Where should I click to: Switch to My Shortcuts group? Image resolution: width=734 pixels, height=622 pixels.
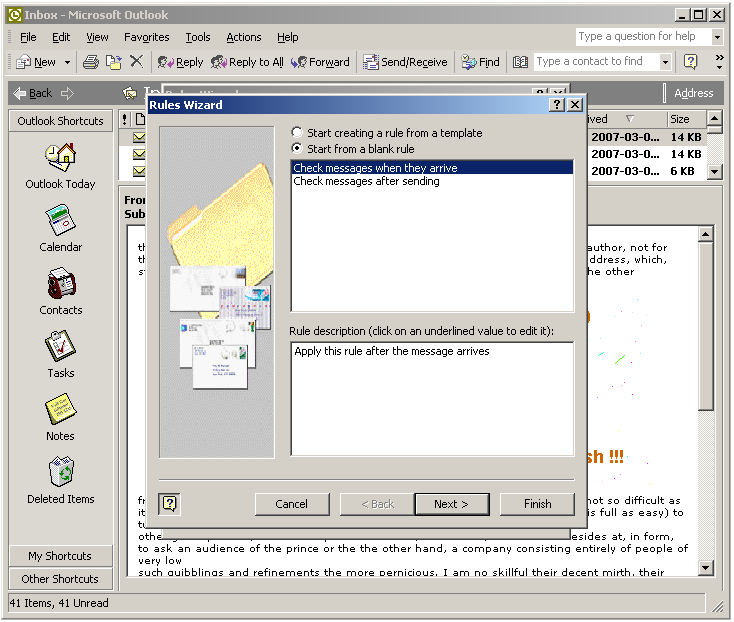coord(60,556)
